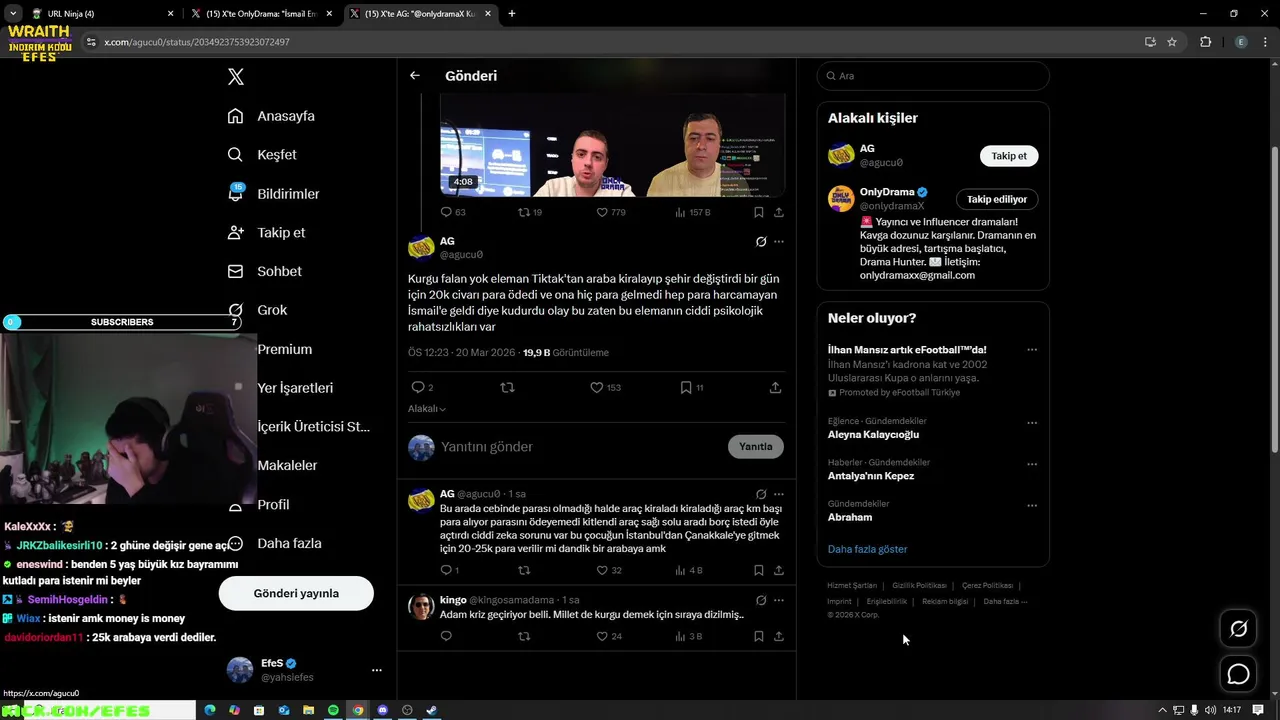Viewport: 1280px width, 720px height.
Task: Reply icon showing 2 on main post
Action: (418, 387)
